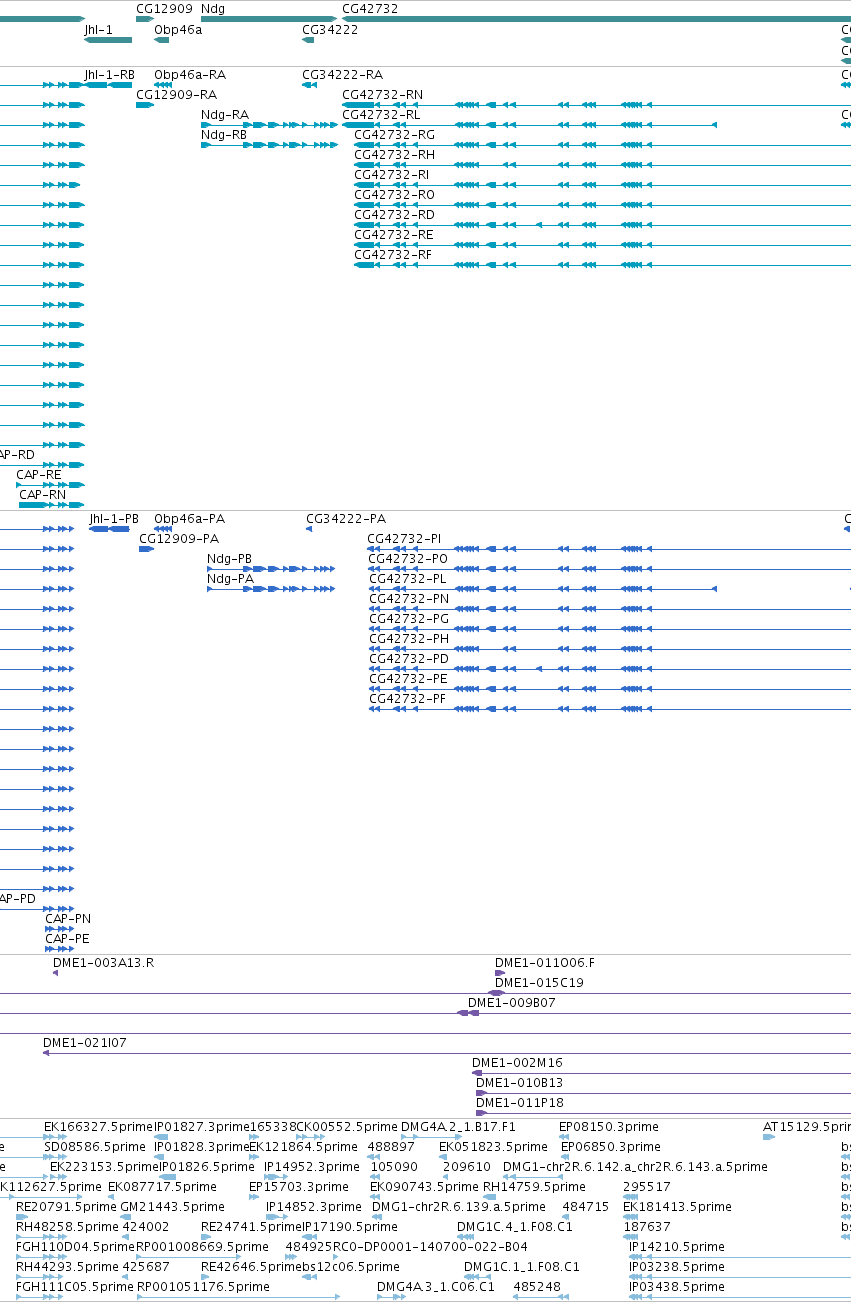Image resolution: width=851 pixels, height=1302 pixels.
Task: Select the RH14759.5prime EST label
Action: click(x=533, y=1187)
